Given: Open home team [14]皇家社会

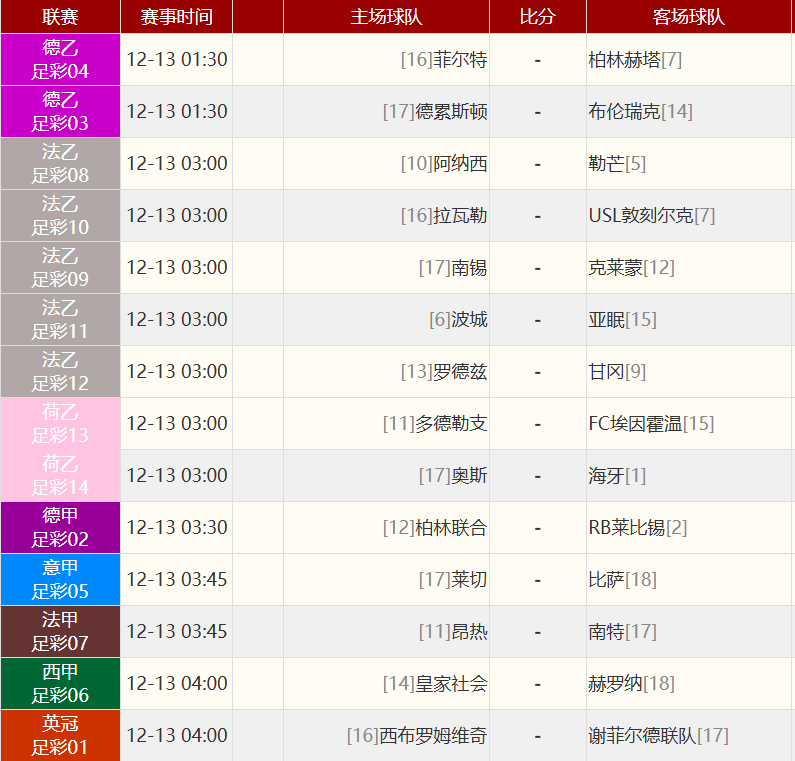Looking at the screenshot, I should click(x=435, y=683).
